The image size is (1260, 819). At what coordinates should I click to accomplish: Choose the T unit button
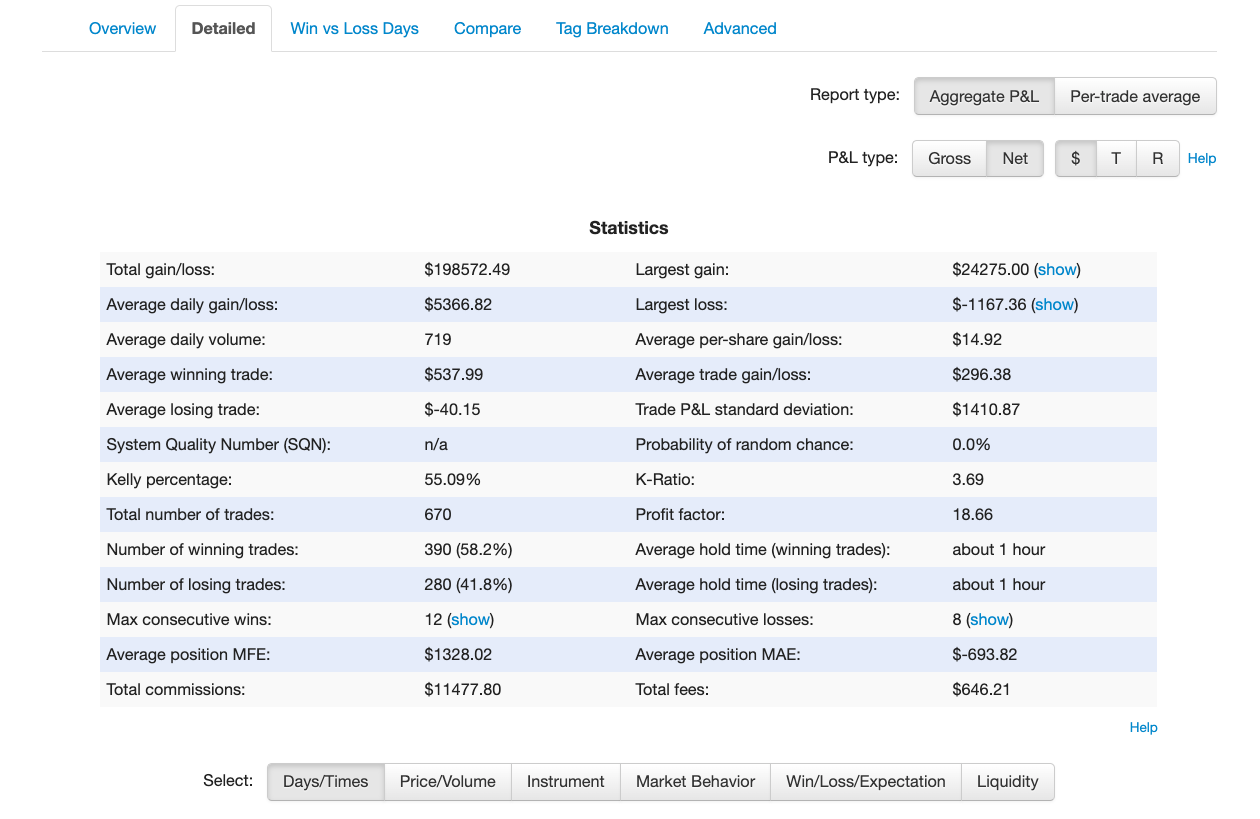click(1116, 158)
